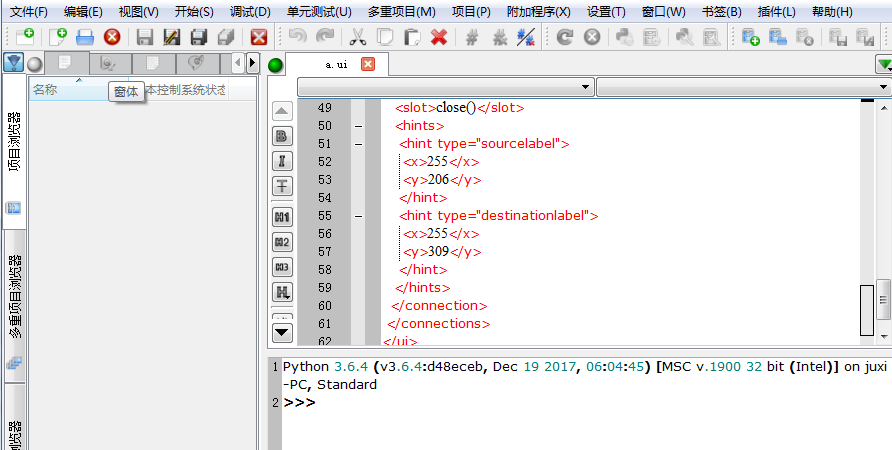Viewport: 892px width, 450px height.
Task: Close the a.ui editor tab
Action: click(367, 64)
